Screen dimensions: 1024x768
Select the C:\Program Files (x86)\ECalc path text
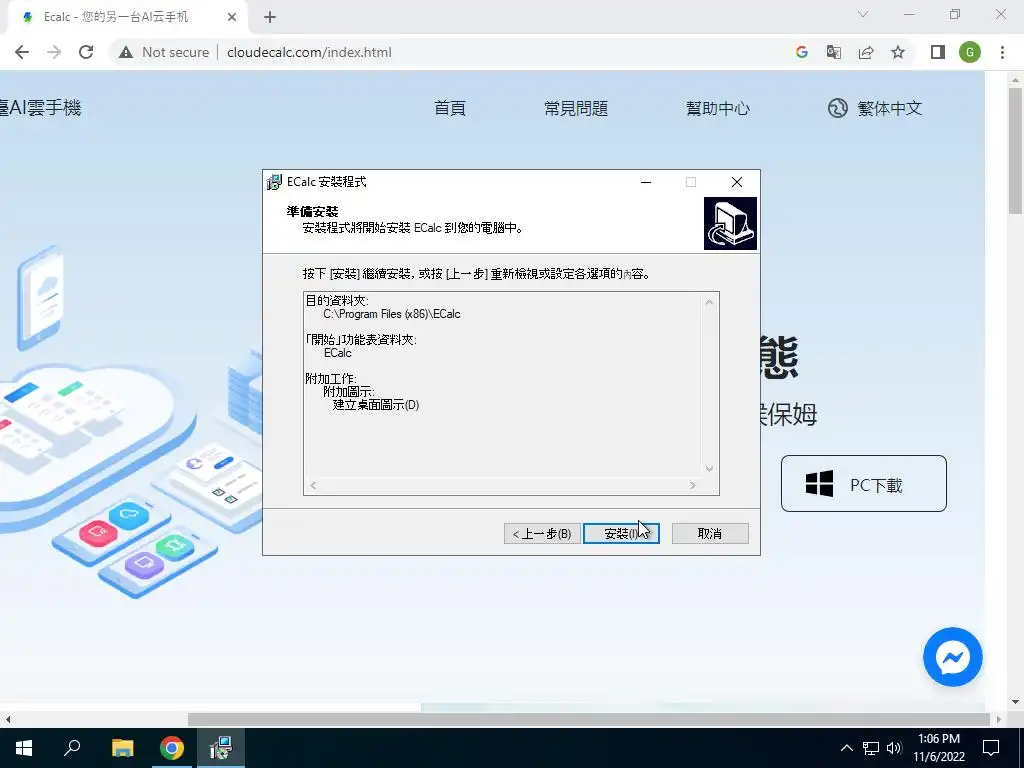[392, 314]
